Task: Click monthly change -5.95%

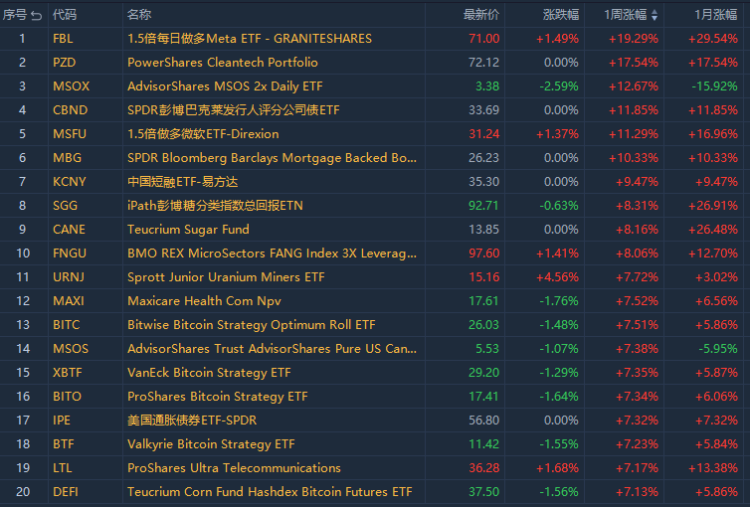Action: click(718, 349)
